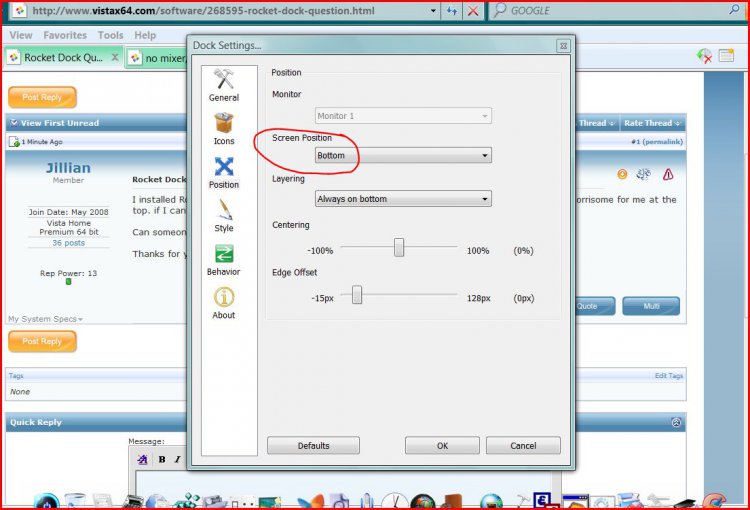This screenshot has height=510, width=750.
Task: Click the View First Unread link
Action: (60, 123)
